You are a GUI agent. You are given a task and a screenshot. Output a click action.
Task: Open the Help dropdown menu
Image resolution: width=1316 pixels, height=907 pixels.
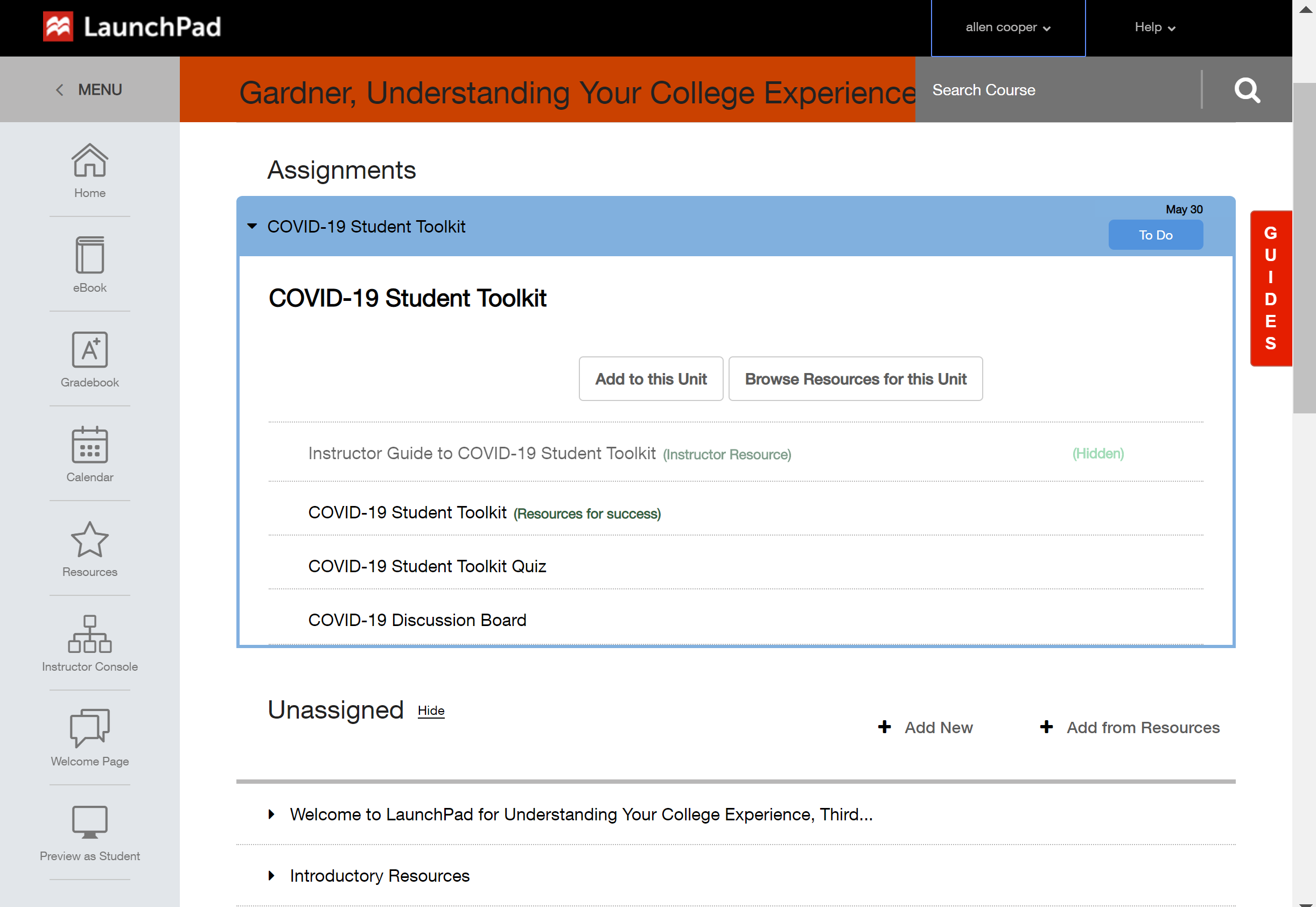point(1154,27)
